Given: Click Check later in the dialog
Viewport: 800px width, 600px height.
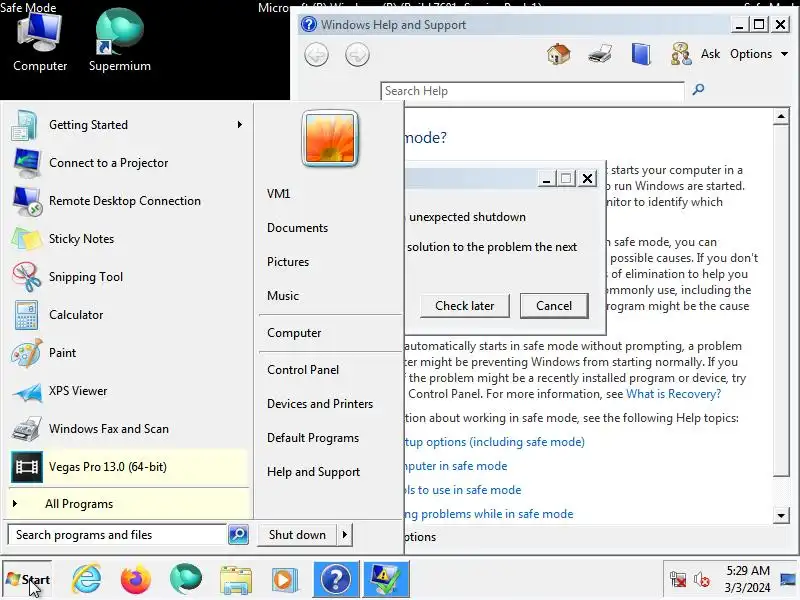Looking at the screenshot, I should (465, 306).
